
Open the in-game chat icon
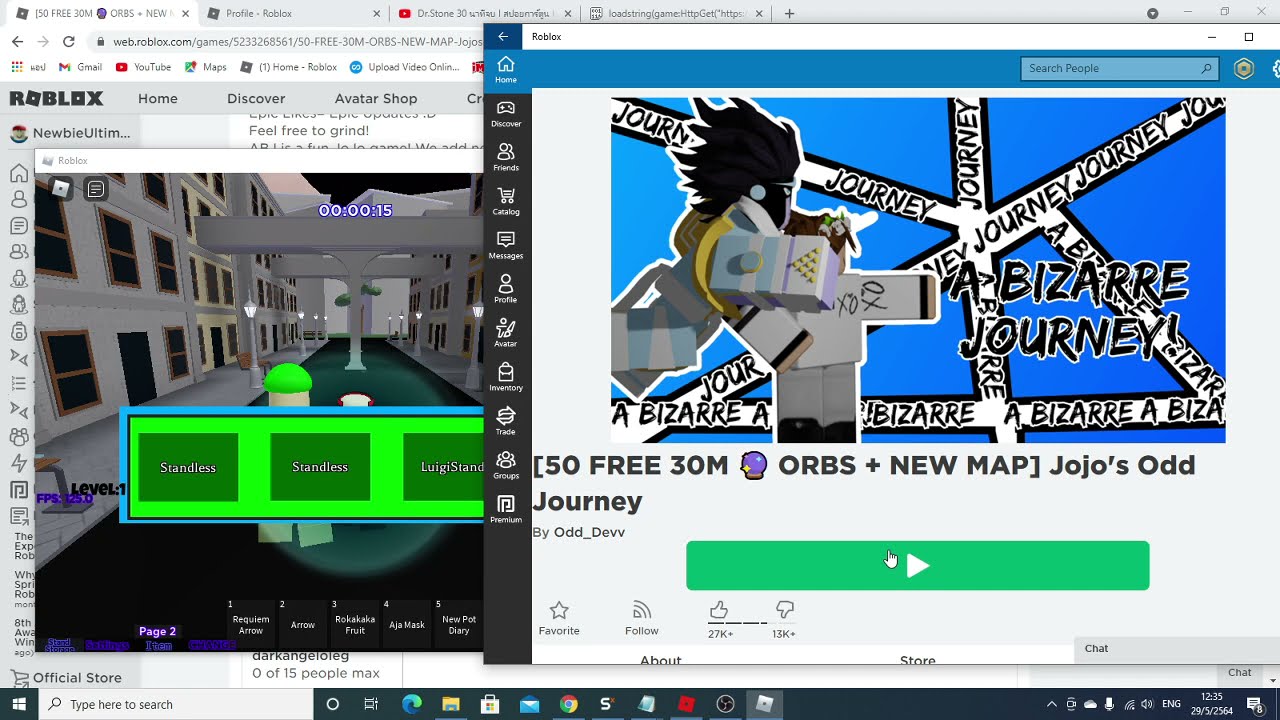tap(95, 188)
